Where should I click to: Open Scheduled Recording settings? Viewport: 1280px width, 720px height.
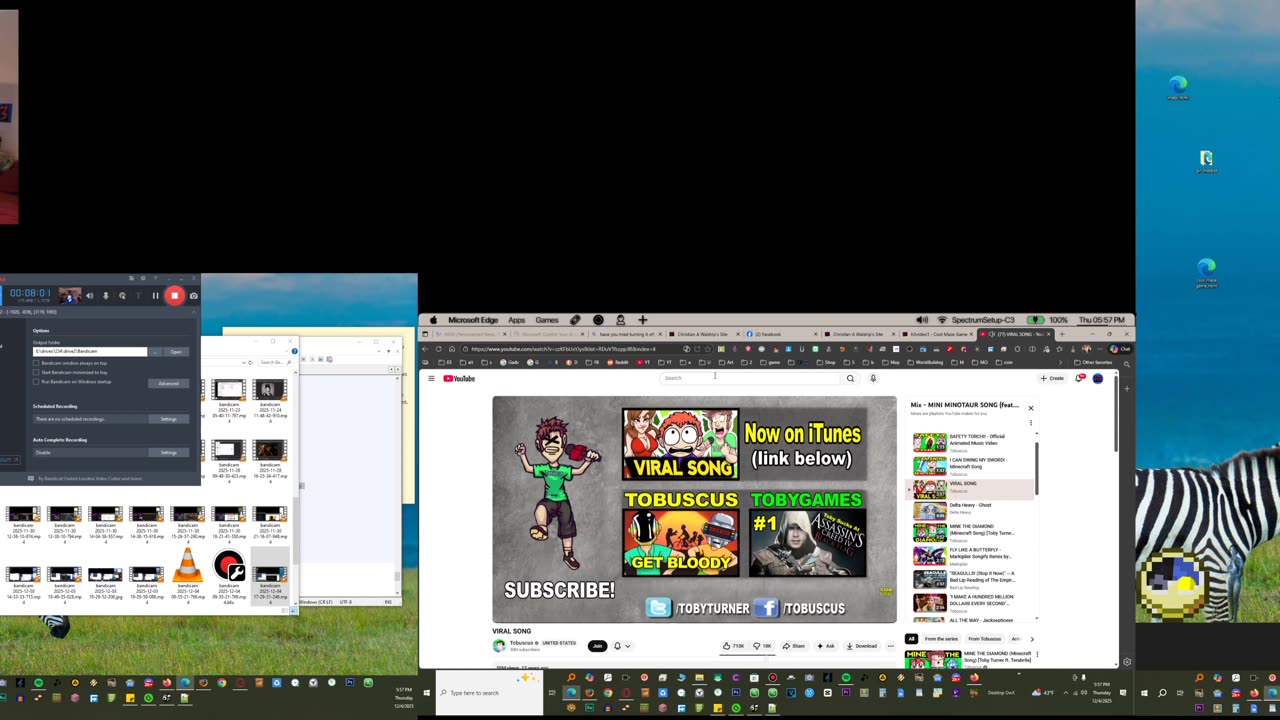point(168,419)
